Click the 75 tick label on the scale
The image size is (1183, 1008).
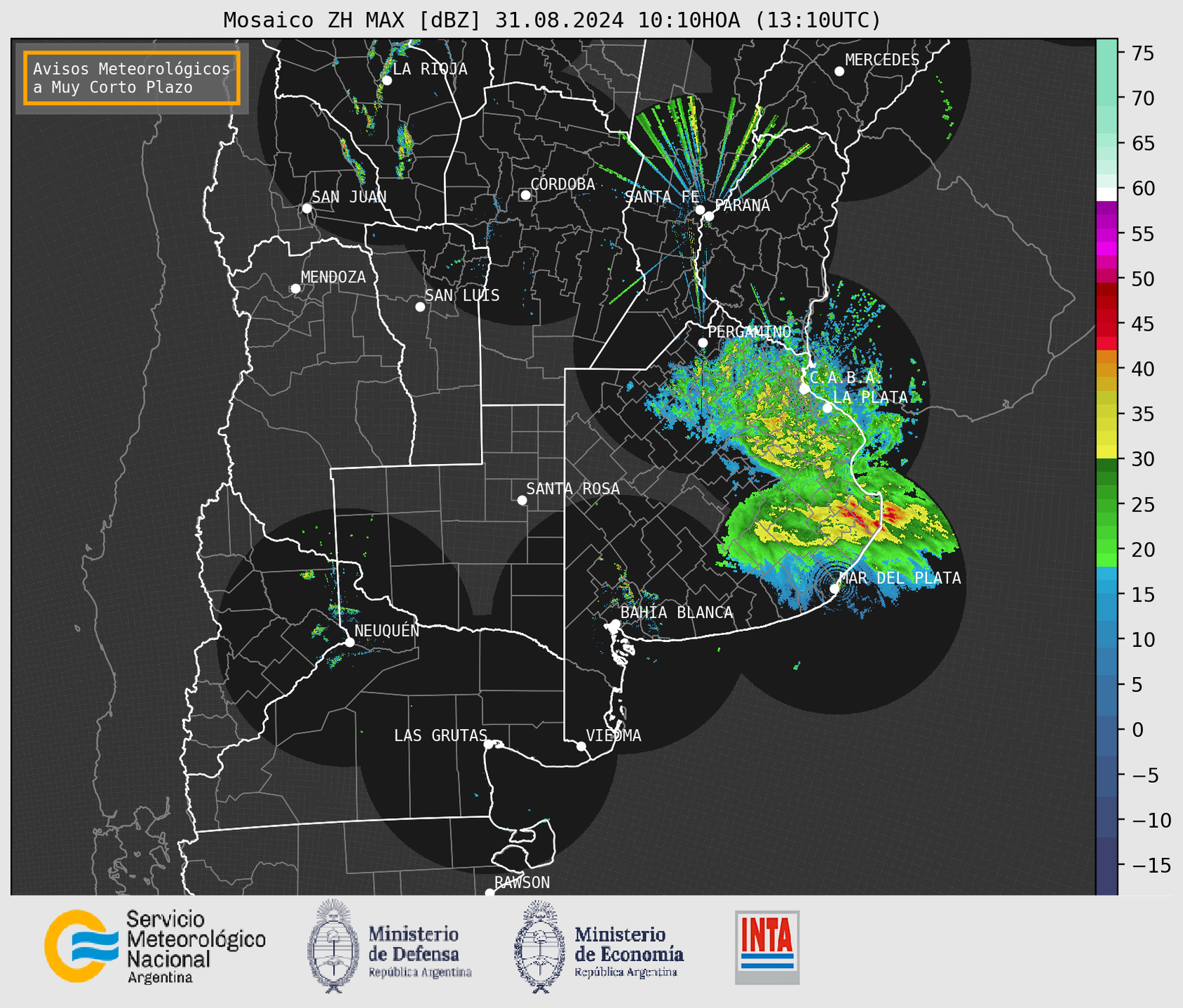coord(1142,53)
